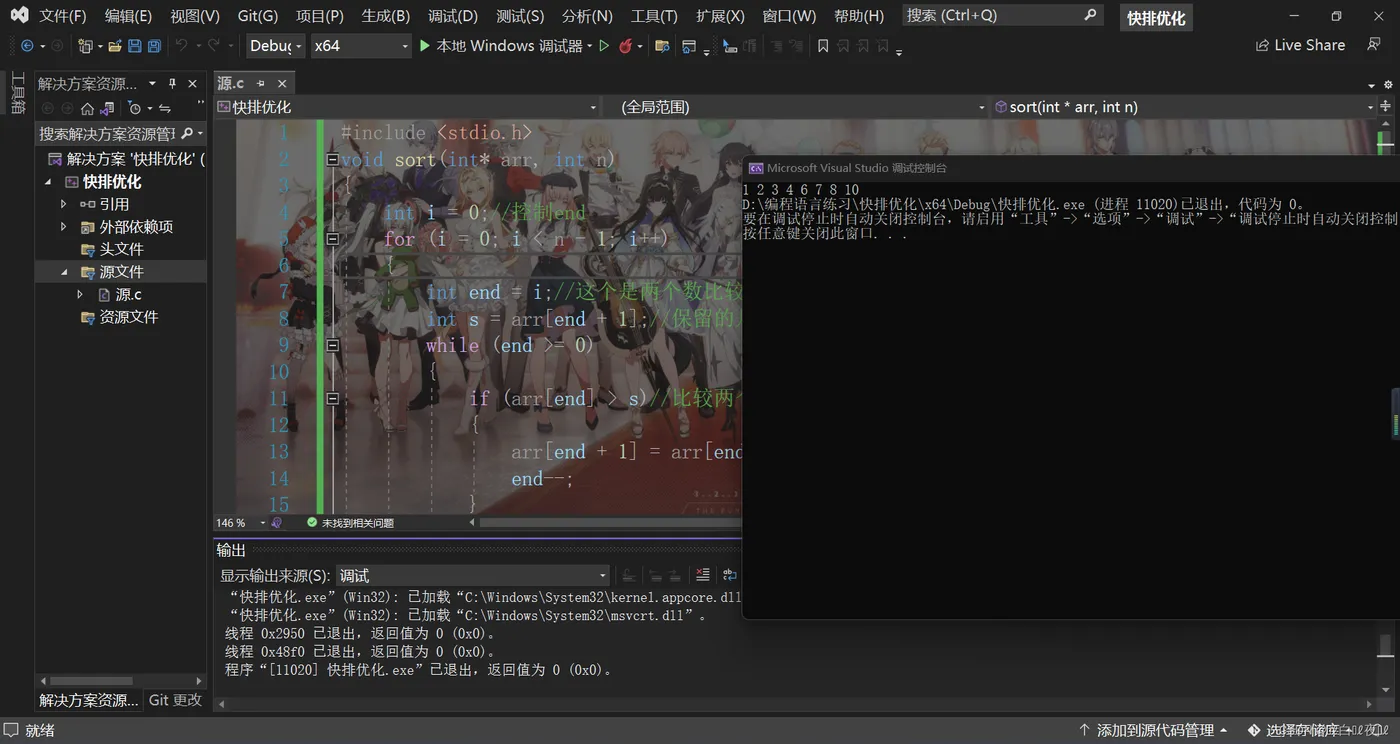
Task: Collapse the if block at line 11
Action: point(332,398)
